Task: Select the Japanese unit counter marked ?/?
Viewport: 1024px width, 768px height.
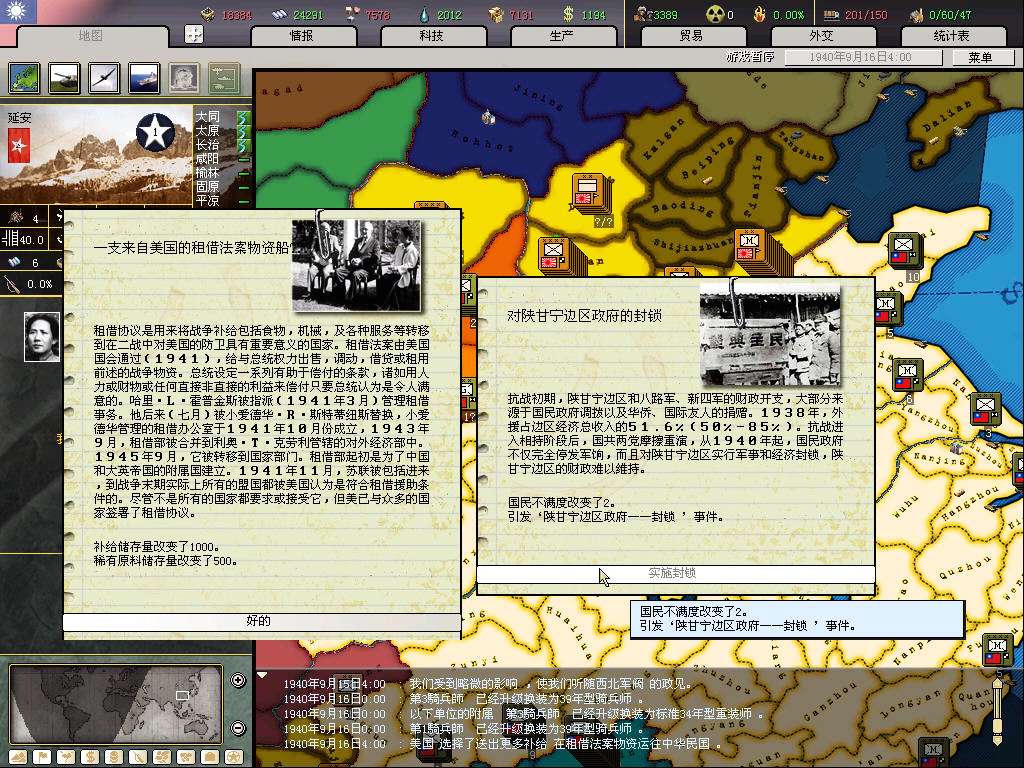Action: (x=590, y=195)
